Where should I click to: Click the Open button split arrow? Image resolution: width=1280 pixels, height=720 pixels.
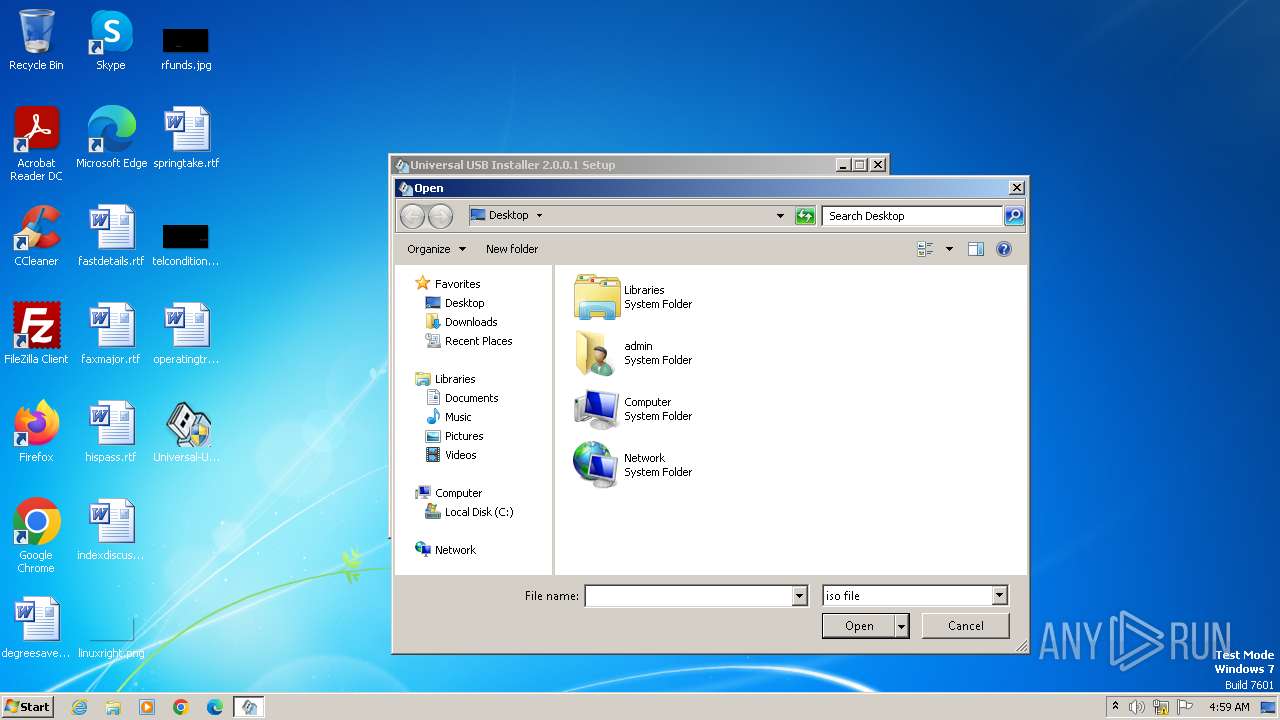(x=902, y=626)
